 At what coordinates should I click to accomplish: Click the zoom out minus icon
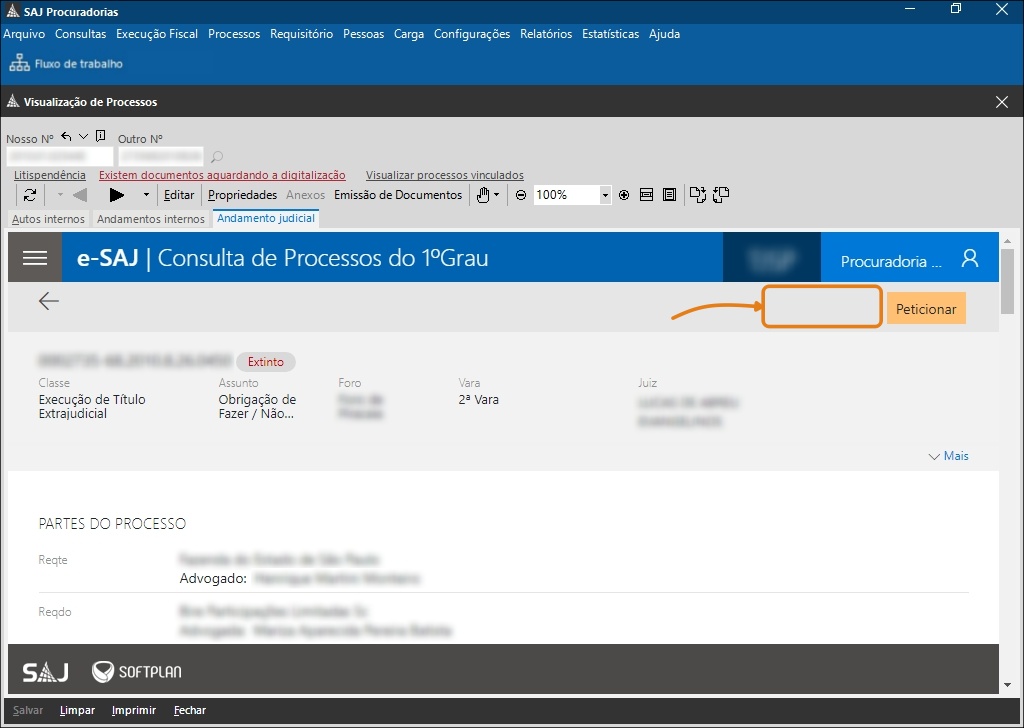click(x=521, y=195)
